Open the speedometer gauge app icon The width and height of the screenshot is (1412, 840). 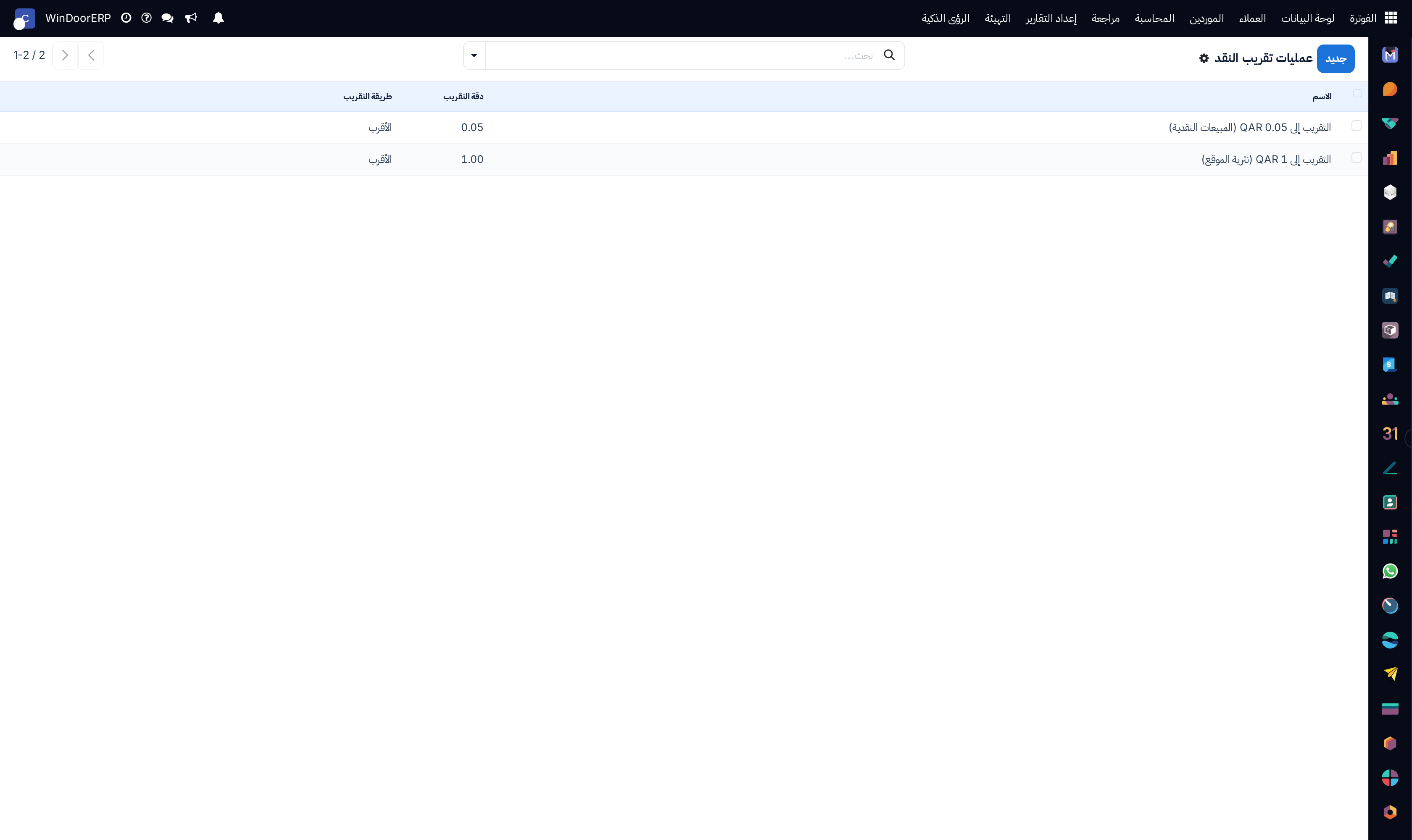(1390, 606)
